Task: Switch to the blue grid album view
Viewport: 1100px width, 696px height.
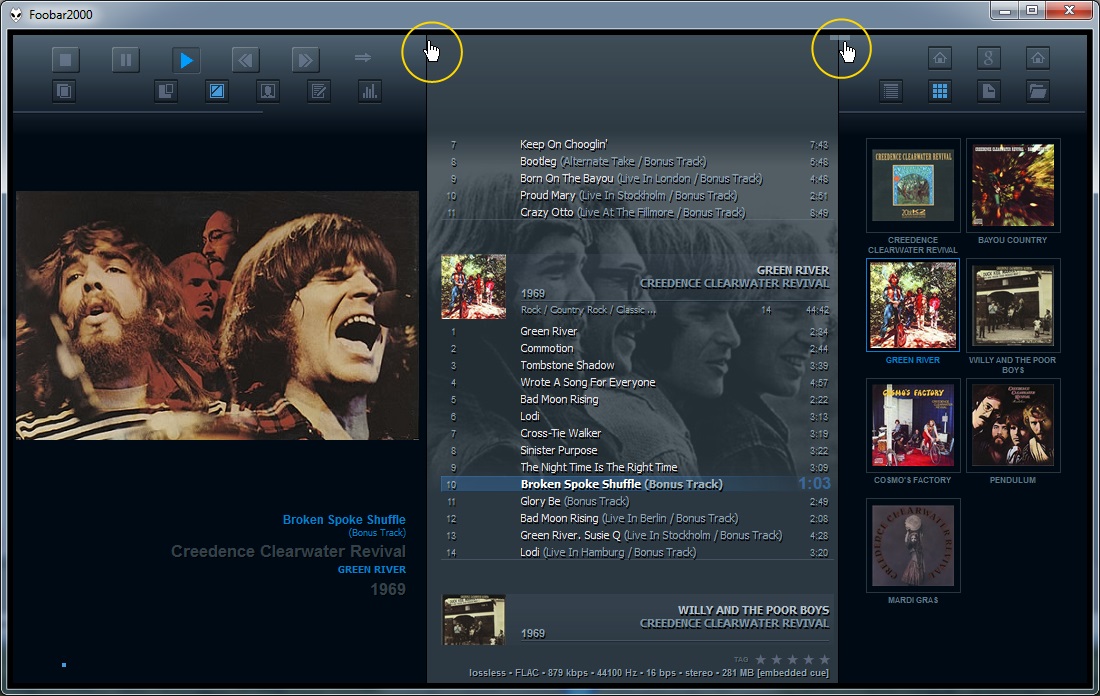Action: [939, 92]
